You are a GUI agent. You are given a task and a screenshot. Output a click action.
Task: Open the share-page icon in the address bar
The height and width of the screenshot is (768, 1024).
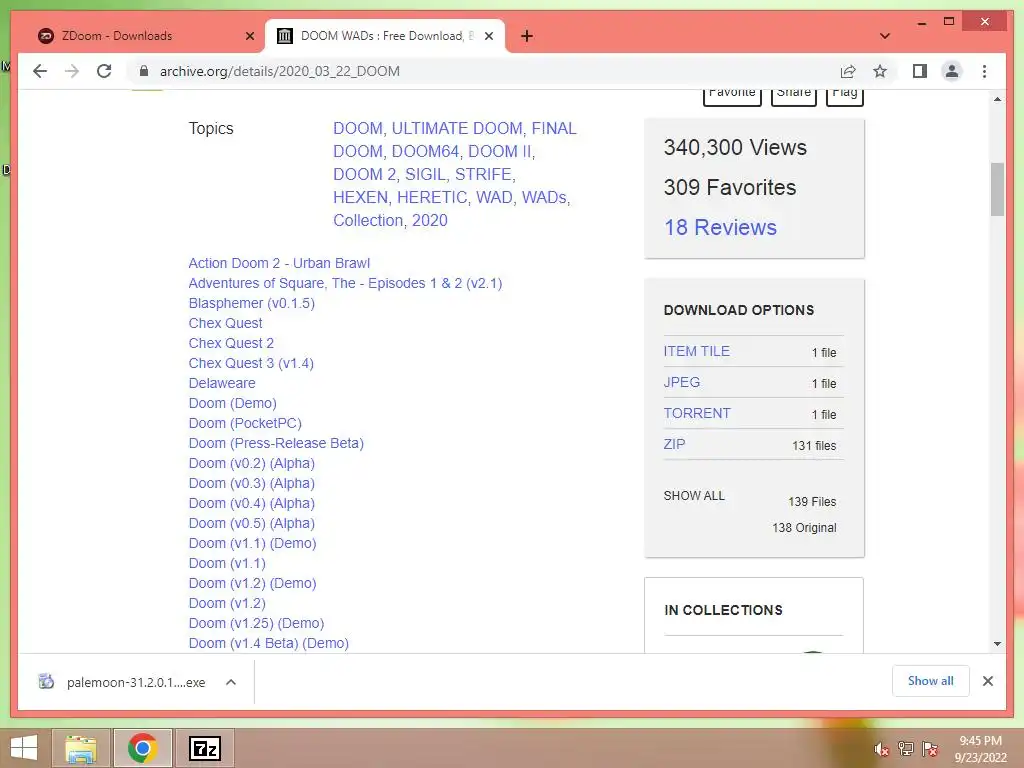pyautogui.click(x=848, y=71)
